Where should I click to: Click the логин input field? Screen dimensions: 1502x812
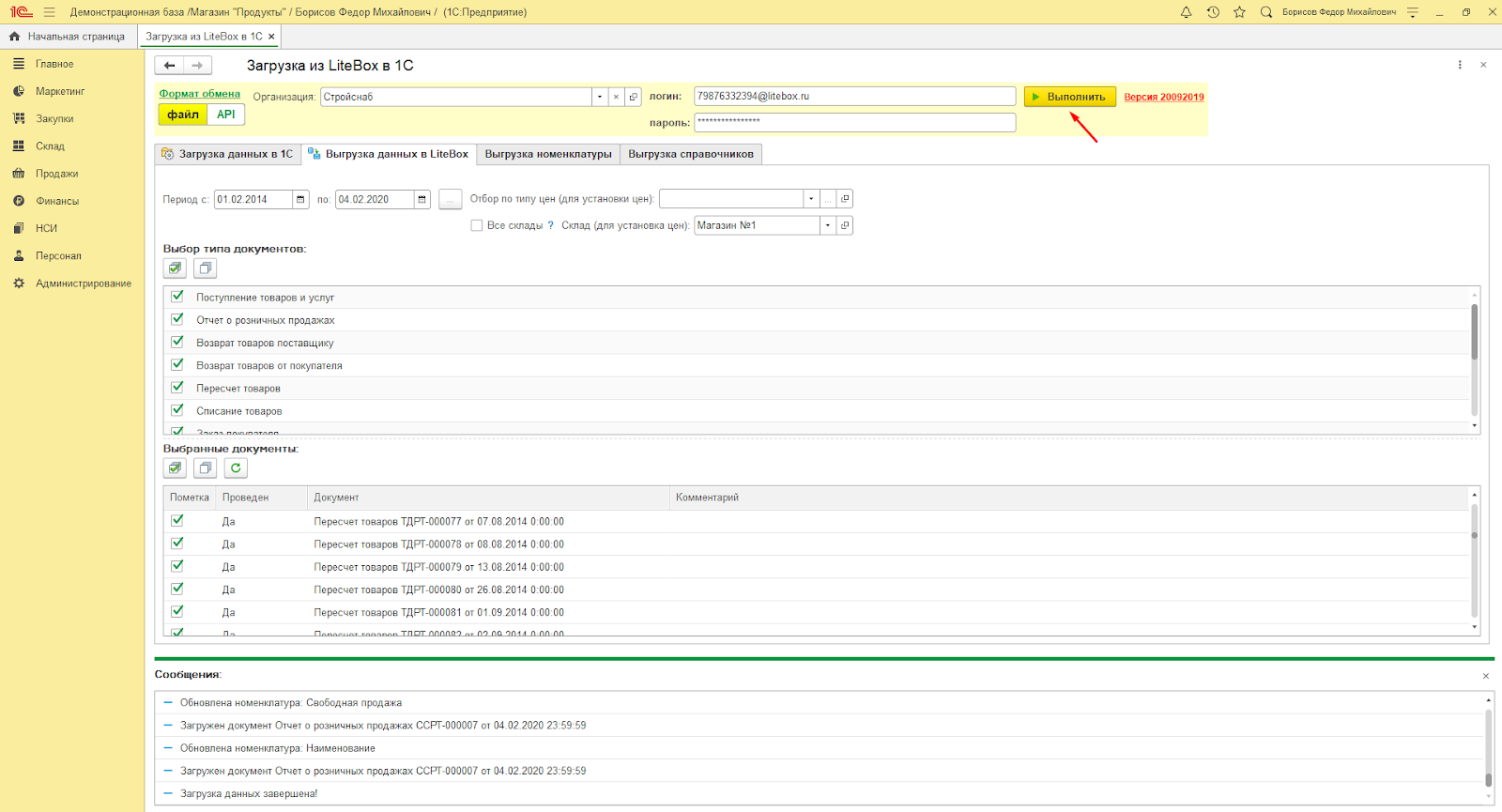point(855,97)
